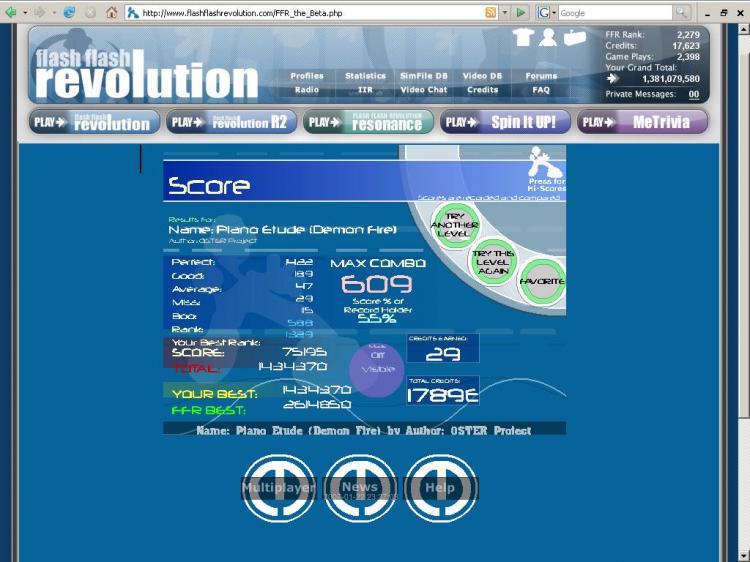Click the FFR Best score 2614850
This screenshot has height=562, width=750.
click(317, 405)
